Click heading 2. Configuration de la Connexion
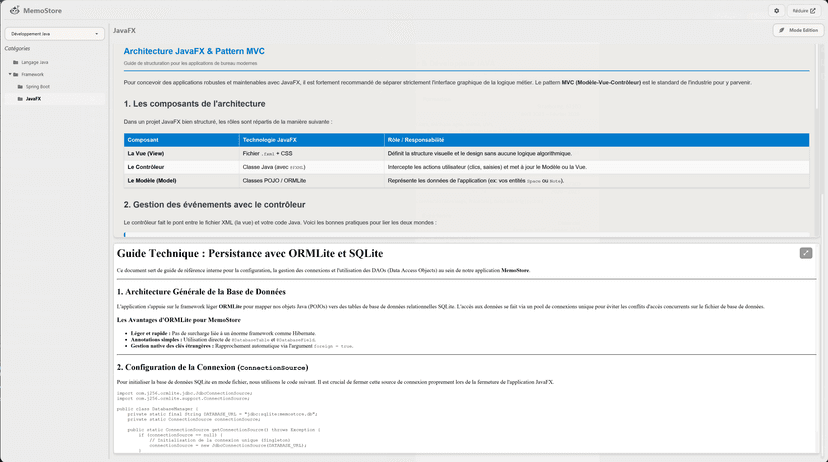Image resolution: width=828 pixels, height=462 pixels. 212,367
